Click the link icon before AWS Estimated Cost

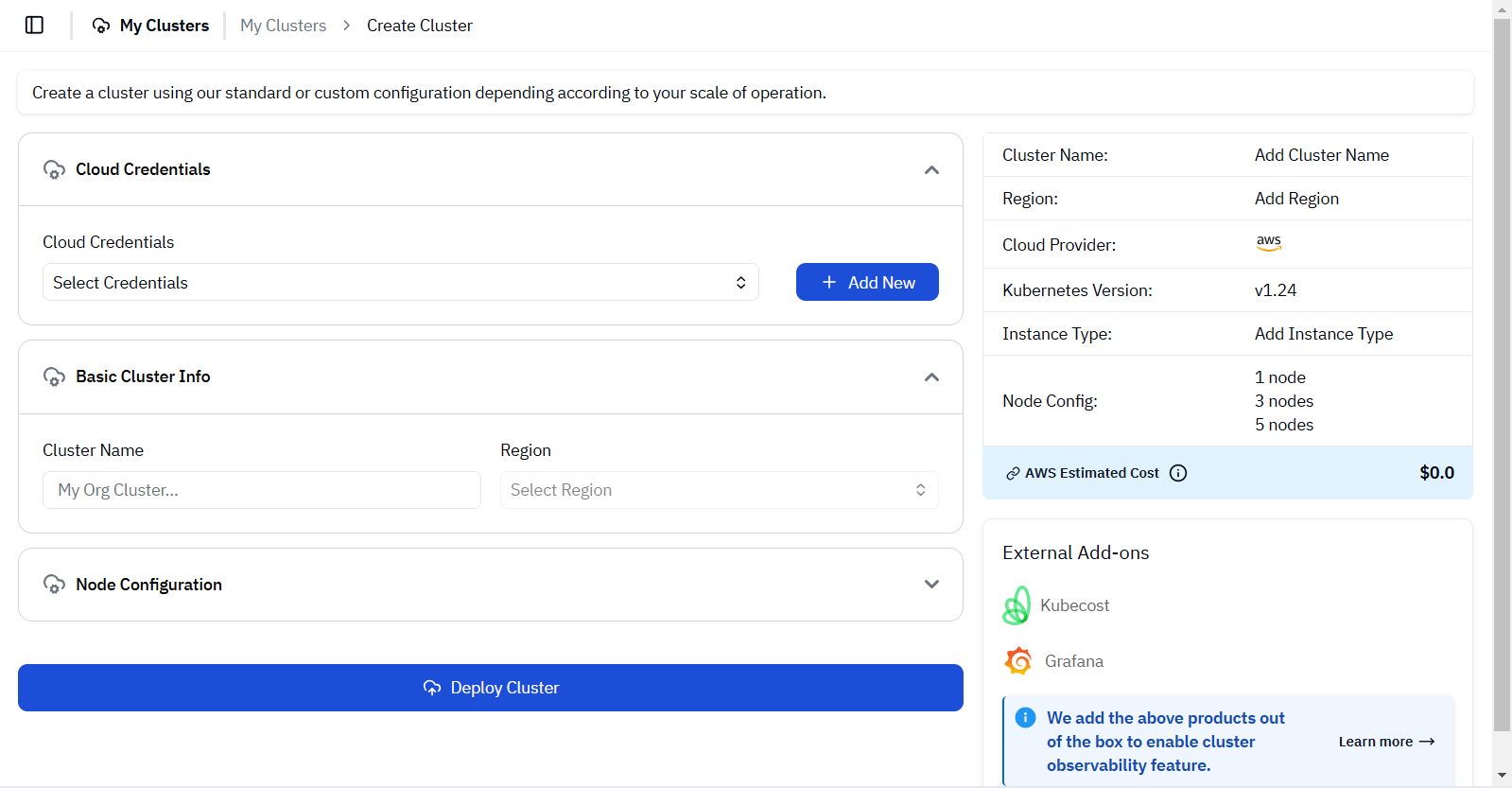click(x=1013, y=473)
